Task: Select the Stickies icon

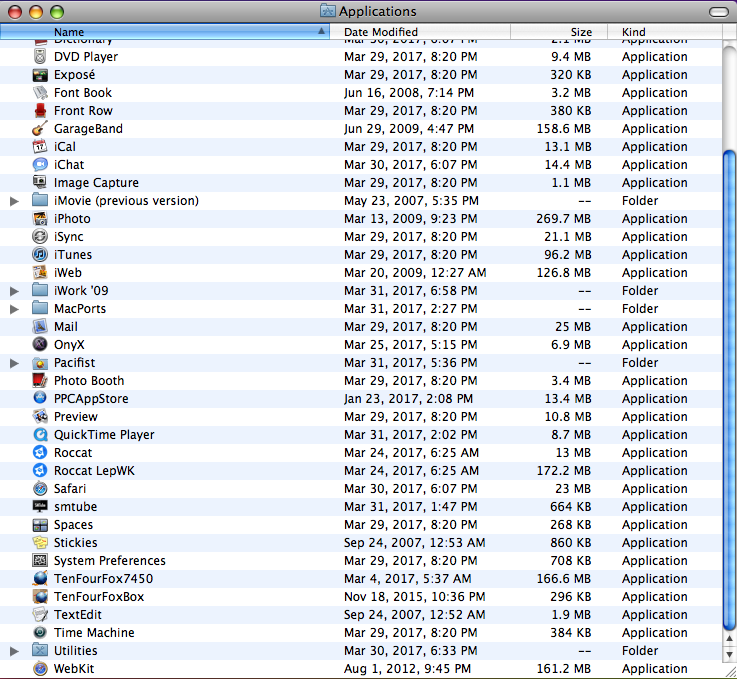Action: tap(40, 543)
